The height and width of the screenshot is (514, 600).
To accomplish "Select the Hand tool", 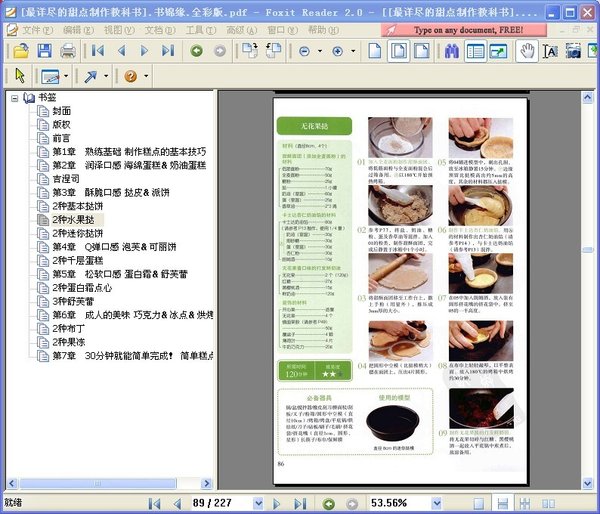I will pyautogui.click(x=526, y=51).
